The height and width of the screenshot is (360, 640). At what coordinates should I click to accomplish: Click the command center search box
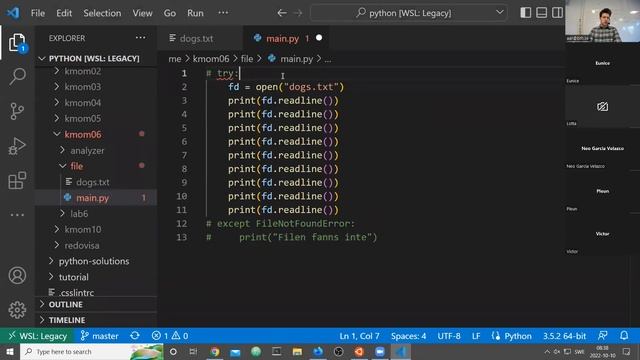409,13
